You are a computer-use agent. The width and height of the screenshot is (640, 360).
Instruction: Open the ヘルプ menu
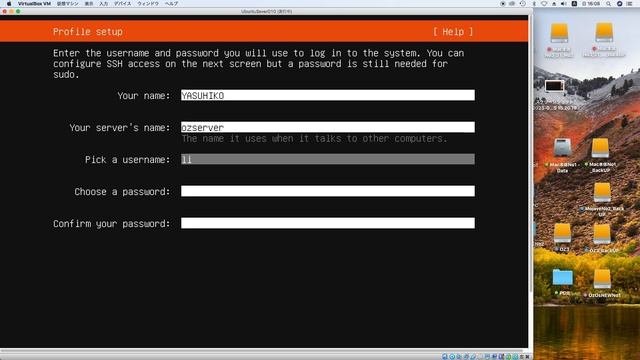click(171, 3)
